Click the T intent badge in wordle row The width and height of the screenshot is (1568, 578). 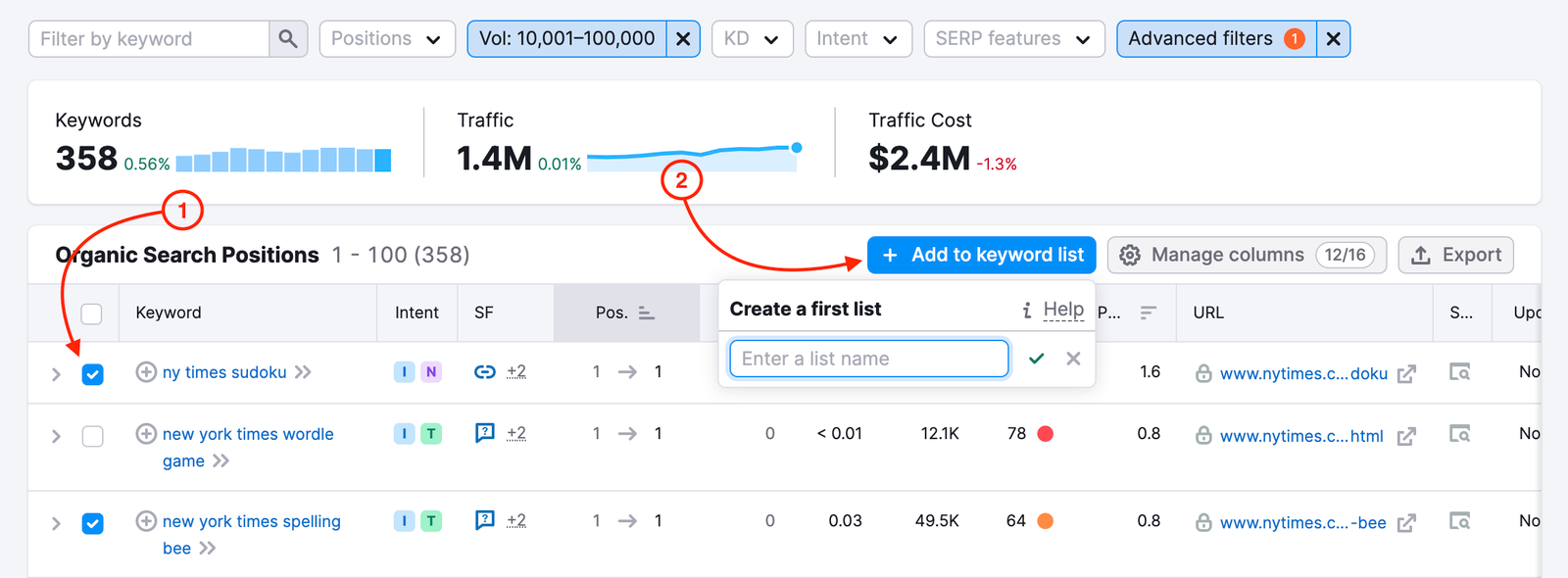pos(431,434)
